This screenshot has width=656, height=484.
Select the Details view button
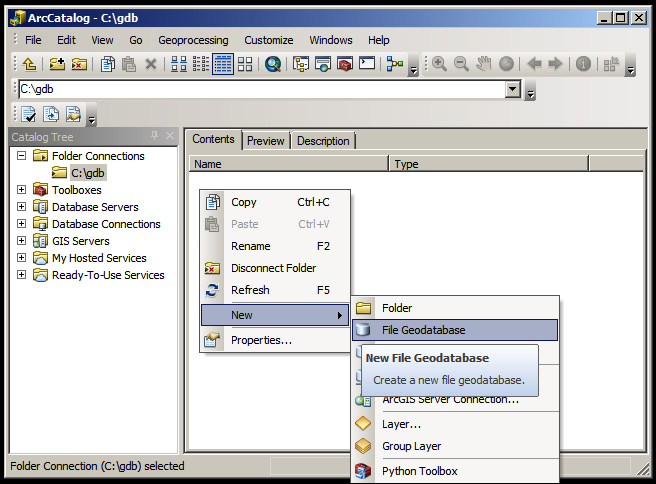223,64
